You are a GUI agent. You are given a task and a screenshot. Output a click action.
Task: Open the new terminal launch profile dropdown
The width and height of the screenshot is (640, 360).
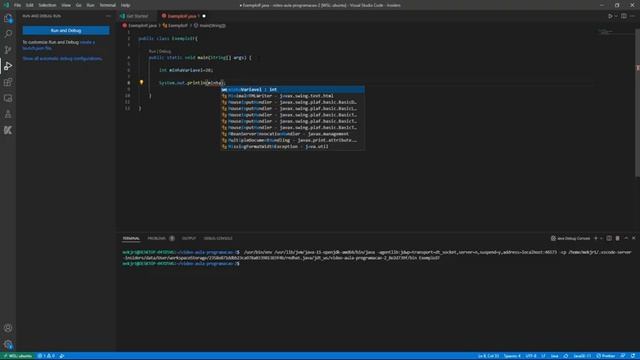pos(601,238)
